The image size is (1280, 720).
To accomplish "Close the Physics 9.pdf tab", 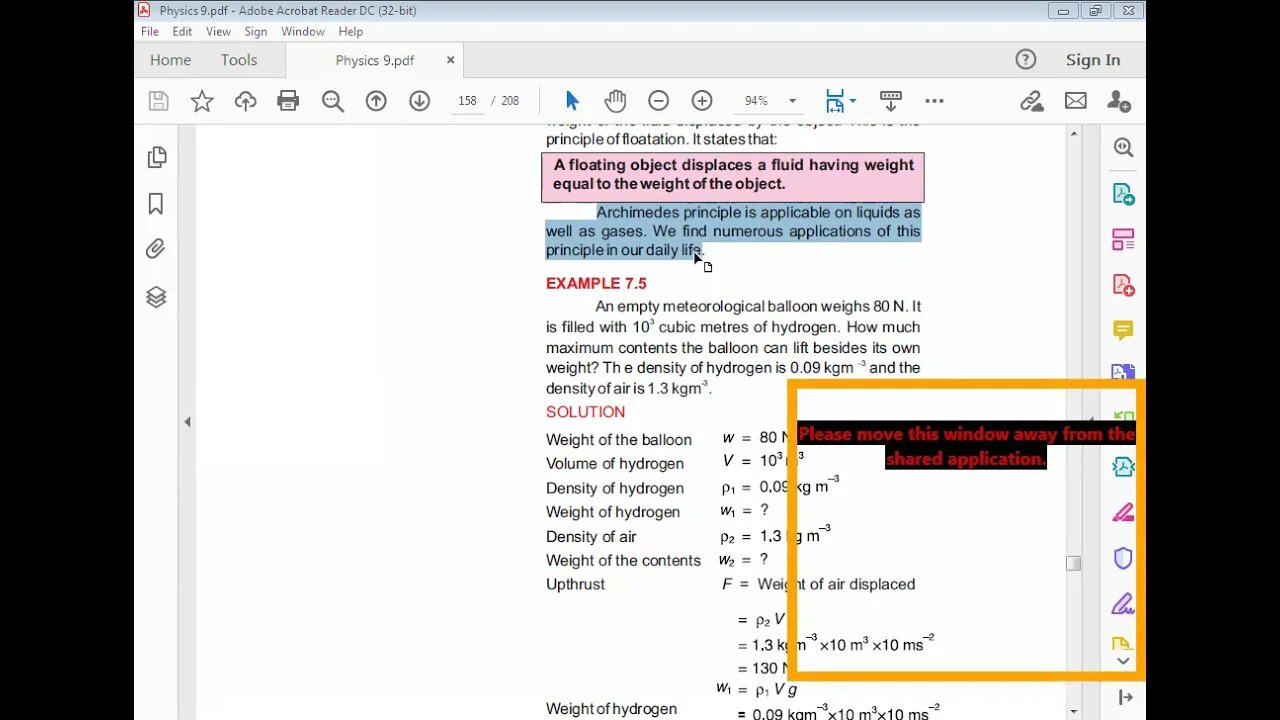I will (450, 60).
